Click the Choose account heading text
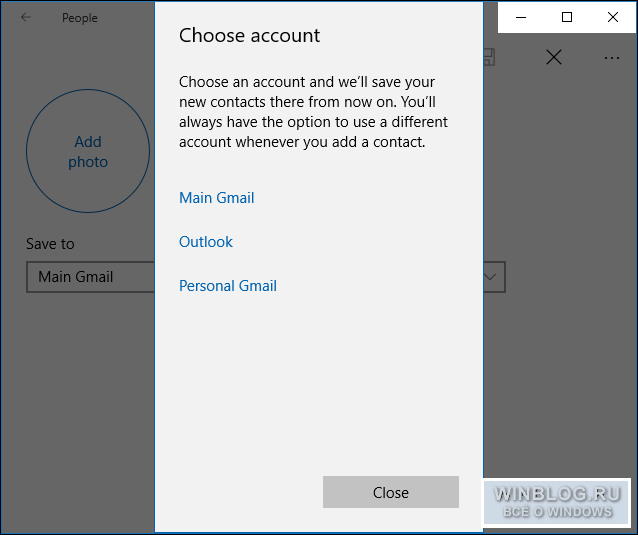638x535 pixels. tap(249, 35)
